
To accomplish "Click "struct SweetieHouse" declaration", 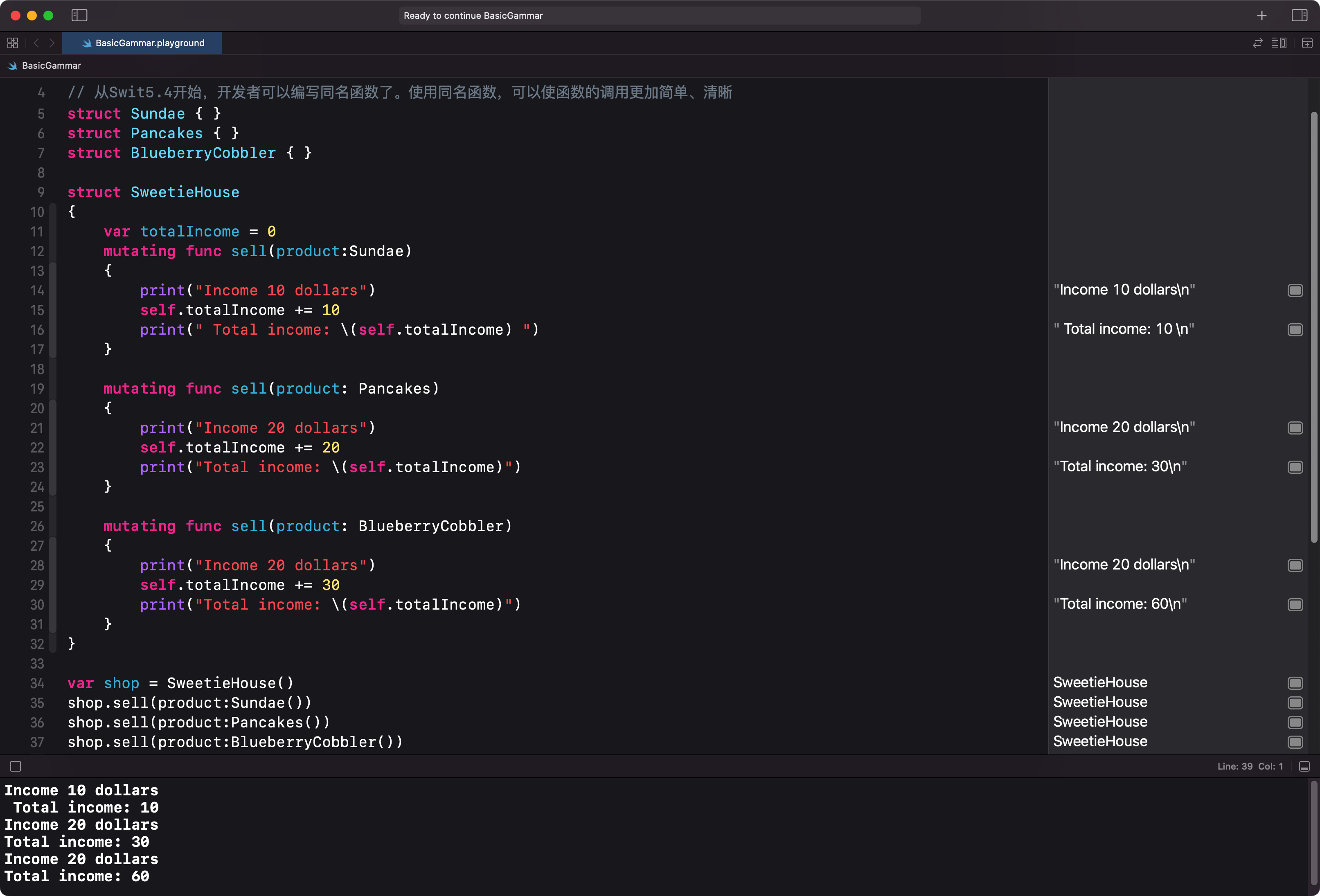I will pyautogui.click(x=153, y=192).
